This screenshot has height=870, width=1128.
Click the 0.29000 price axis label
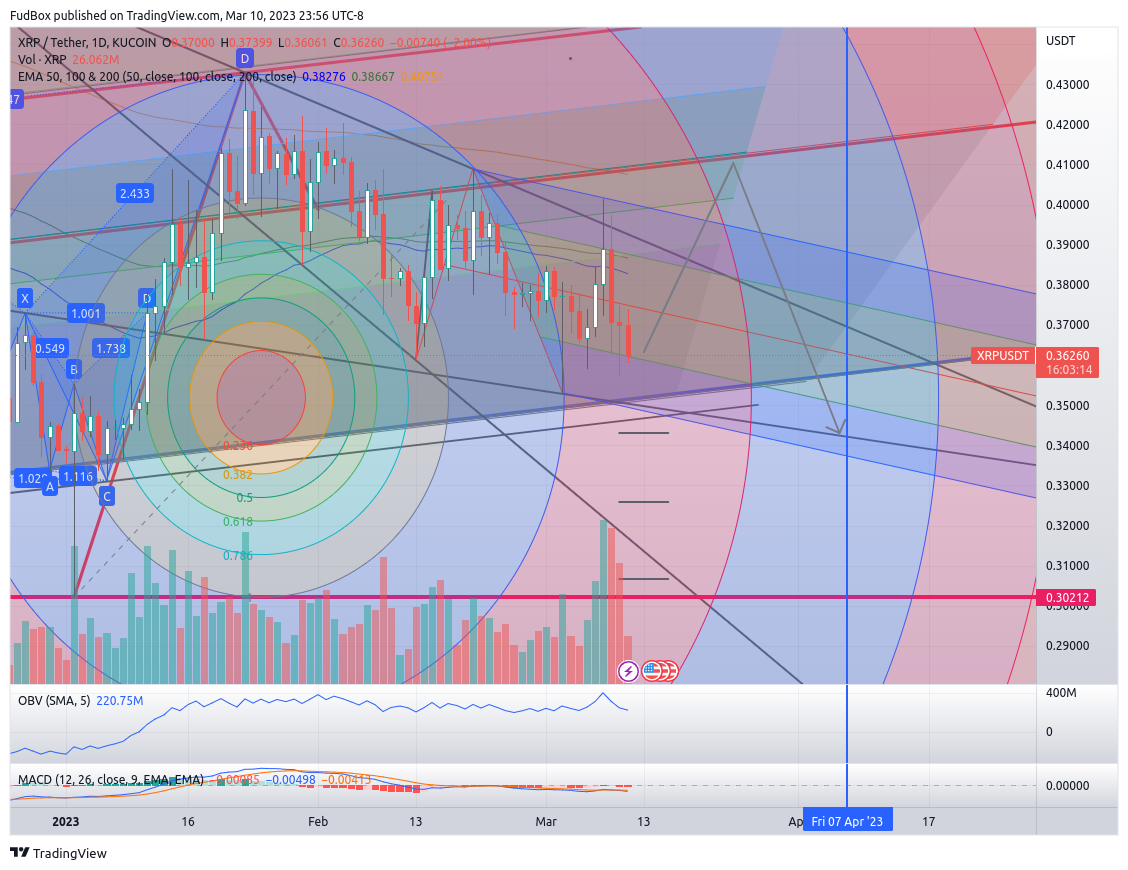coord(1068,645)
